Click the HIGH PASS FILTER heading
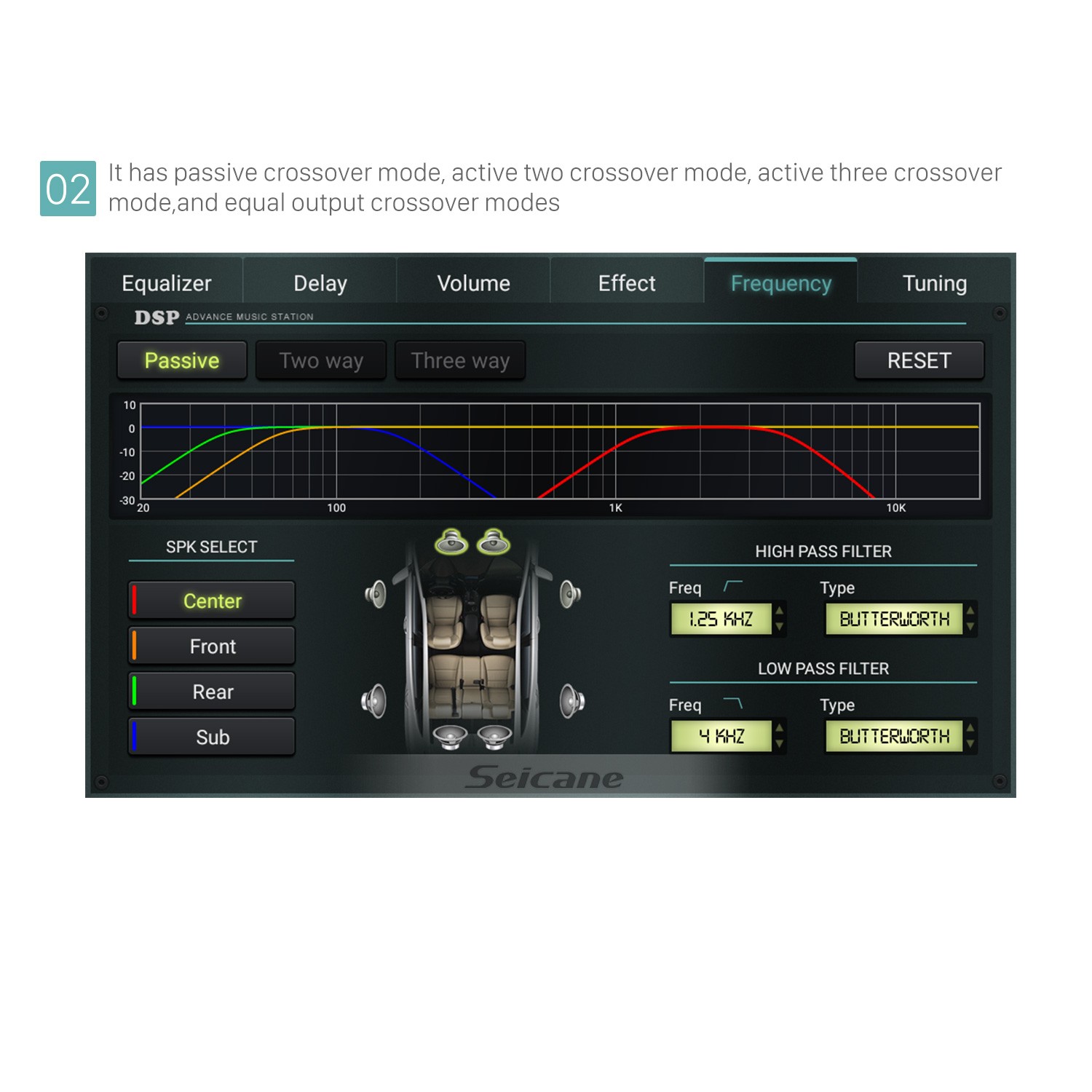 (823, 551)
